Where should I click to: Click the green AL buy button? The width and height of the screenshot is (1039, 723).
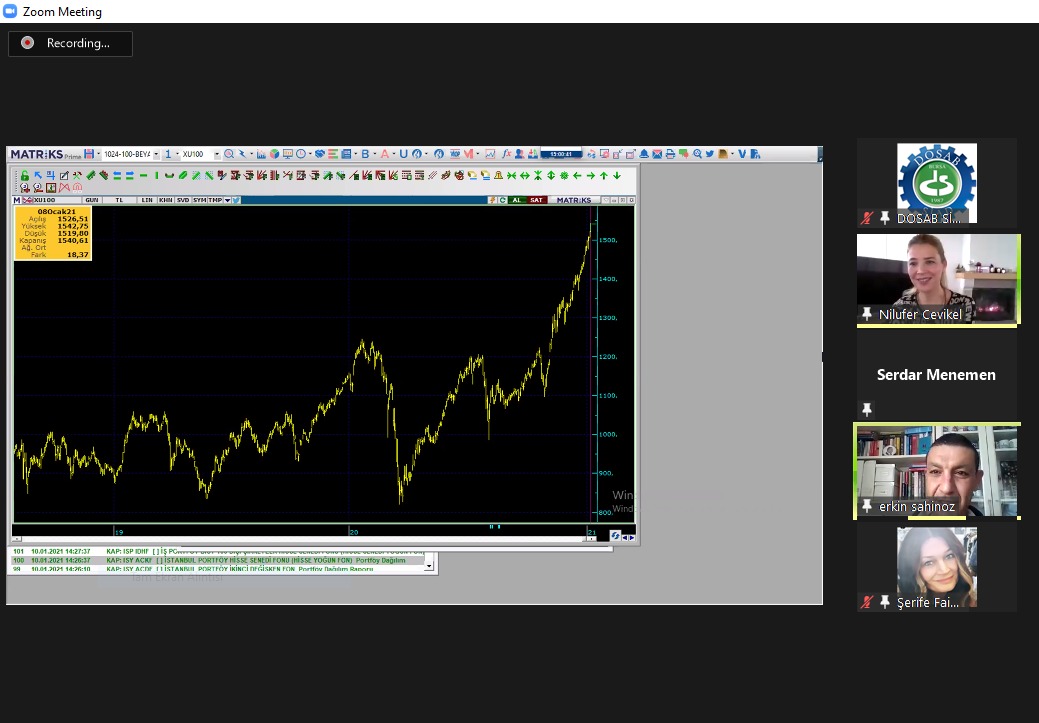(x=517, y=200)
